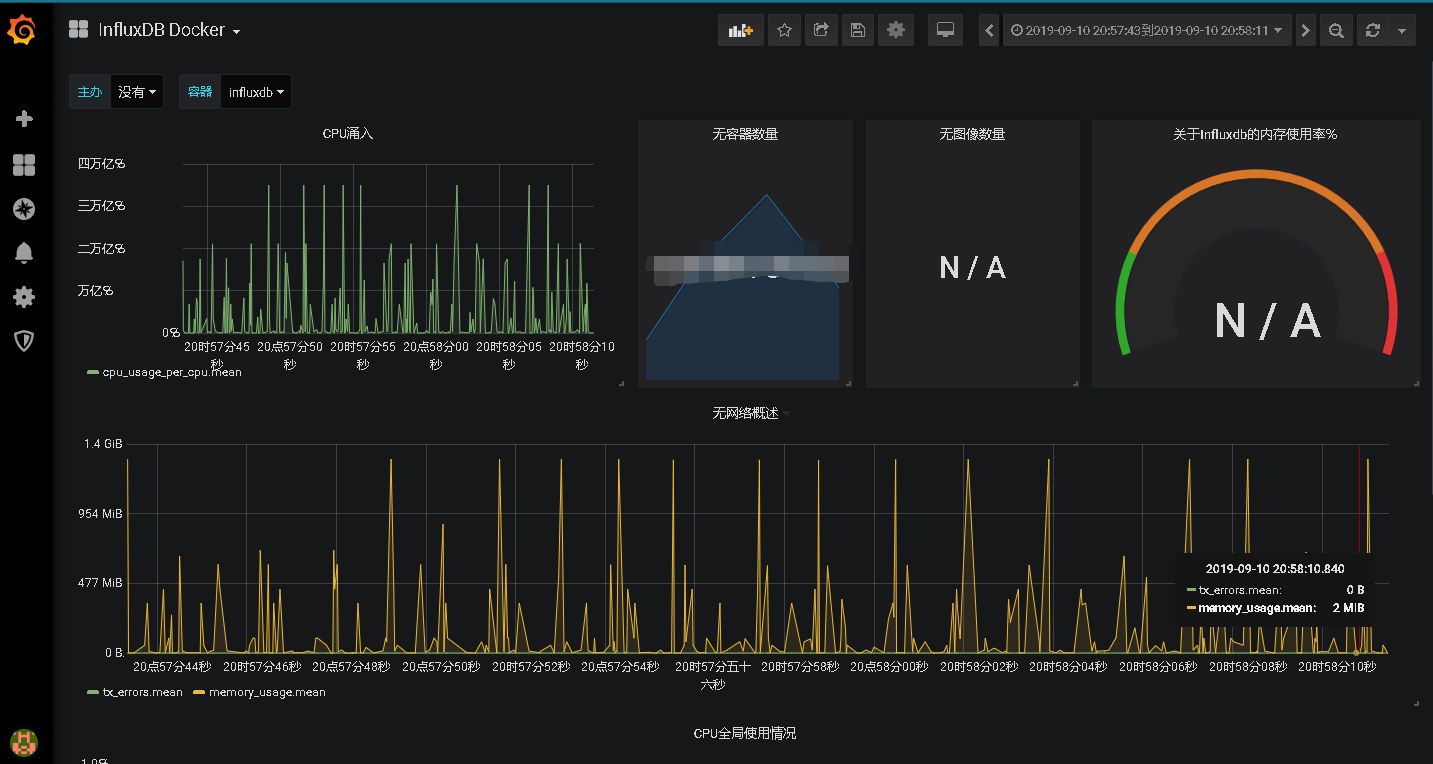This screenshot has width=1433, height=764.
Task: Click the N / A value inside the gauge
Action: point(1267,321)
